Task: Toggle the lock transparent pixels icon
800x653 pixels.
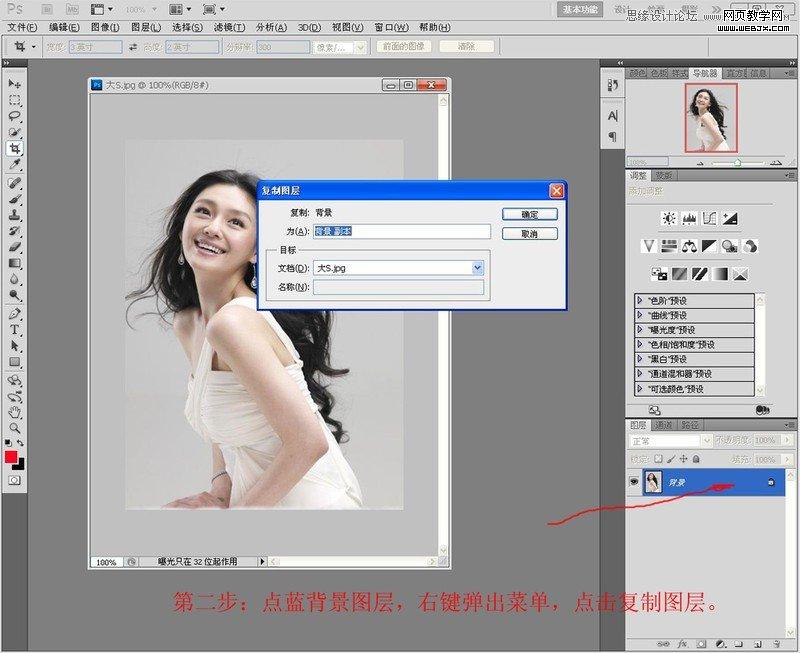Action: (658, 457)
